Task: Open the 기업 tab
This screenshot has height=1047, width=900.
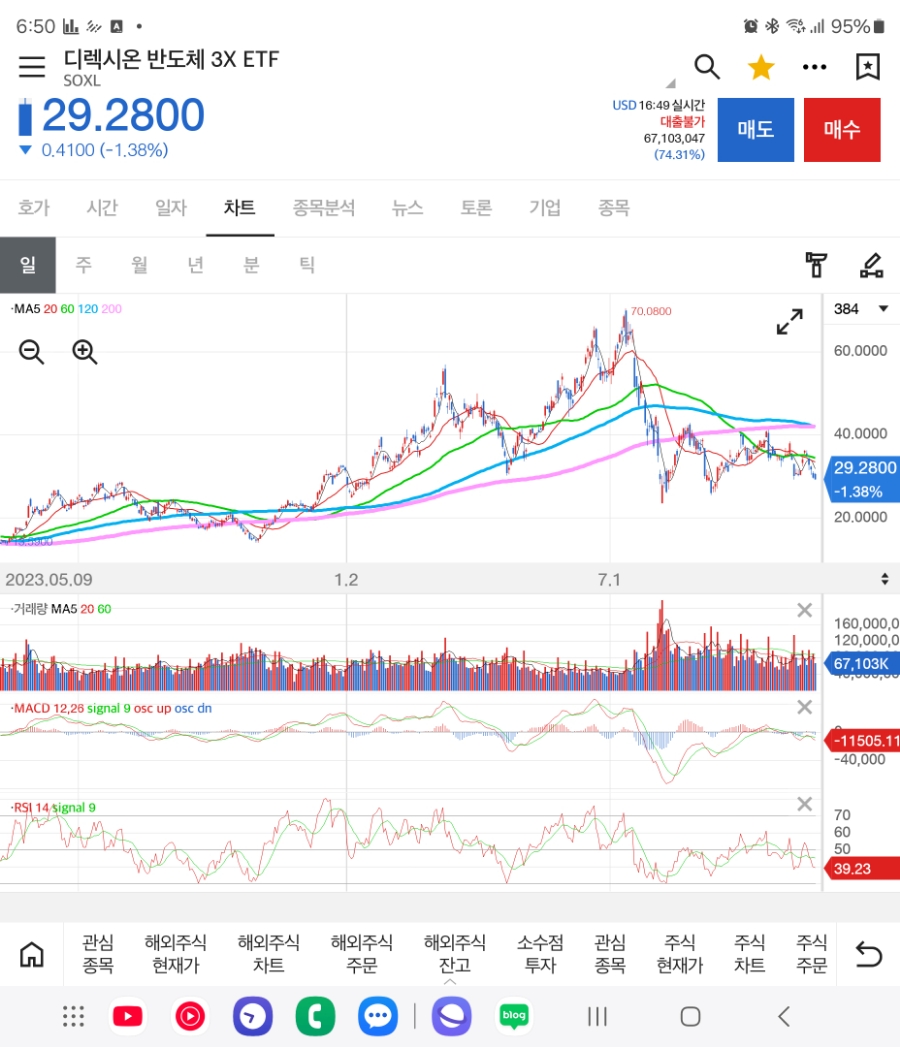Action: tap(545, 208)
